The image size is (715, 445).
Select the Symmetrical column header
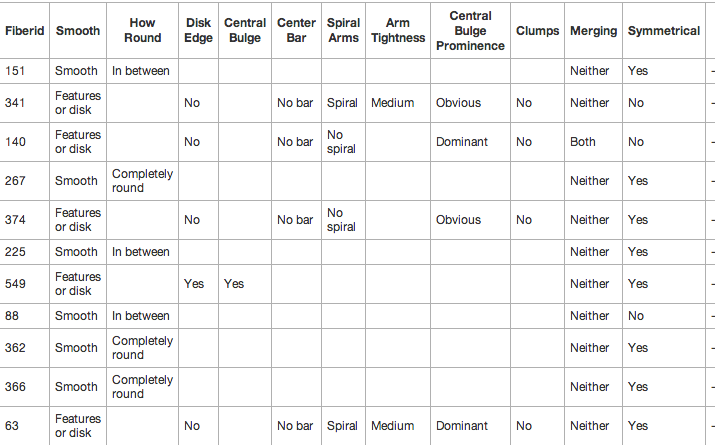pos(663,31)
